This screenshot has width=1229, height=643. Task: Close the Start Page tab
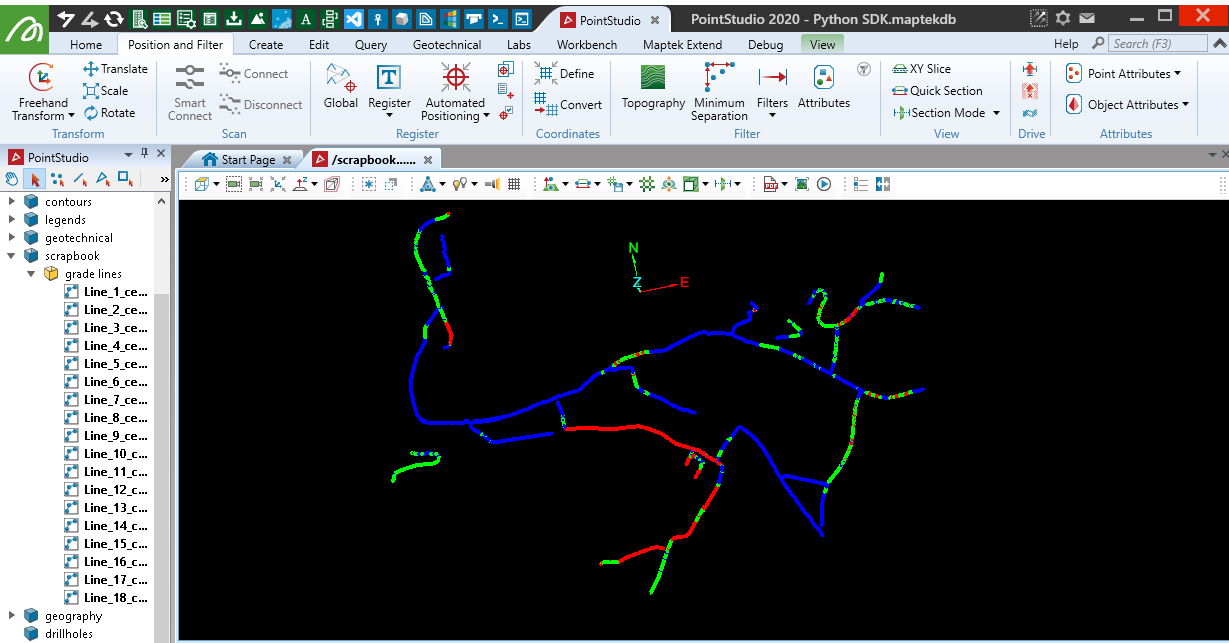point(287,160)
